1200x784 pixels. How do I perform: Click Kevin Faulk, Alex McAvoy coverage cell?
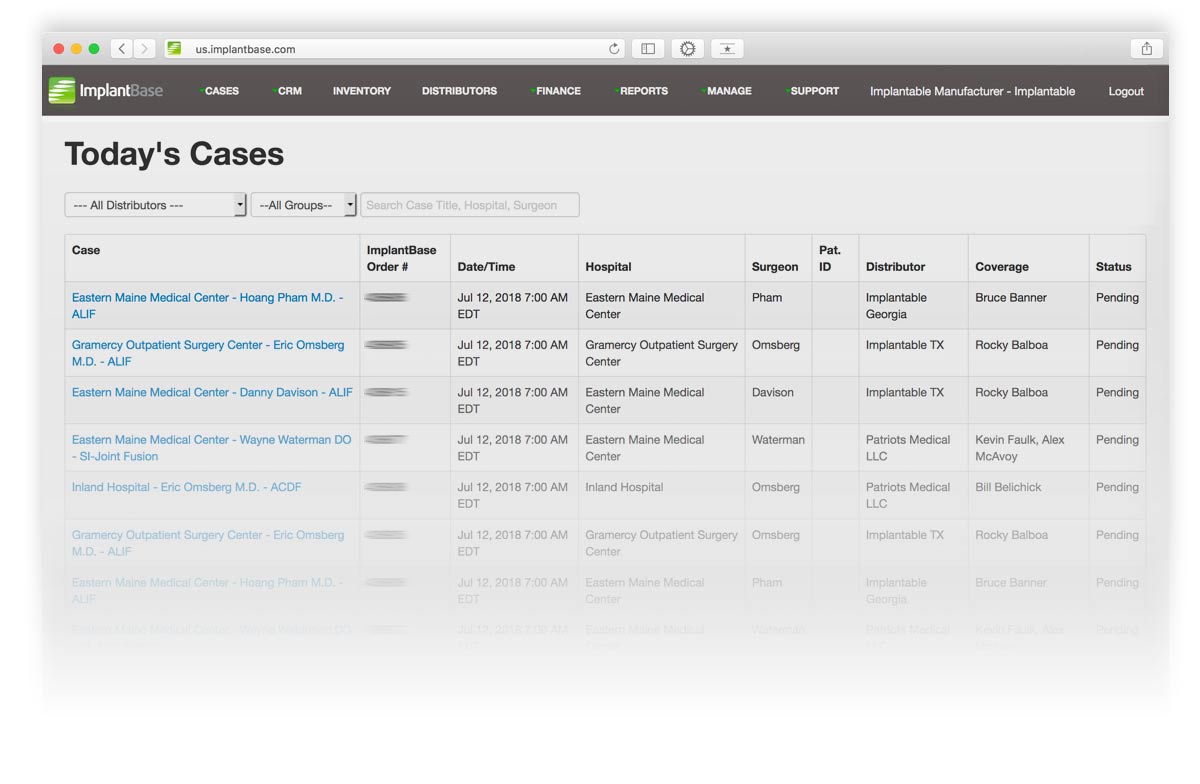[1020, 448]
